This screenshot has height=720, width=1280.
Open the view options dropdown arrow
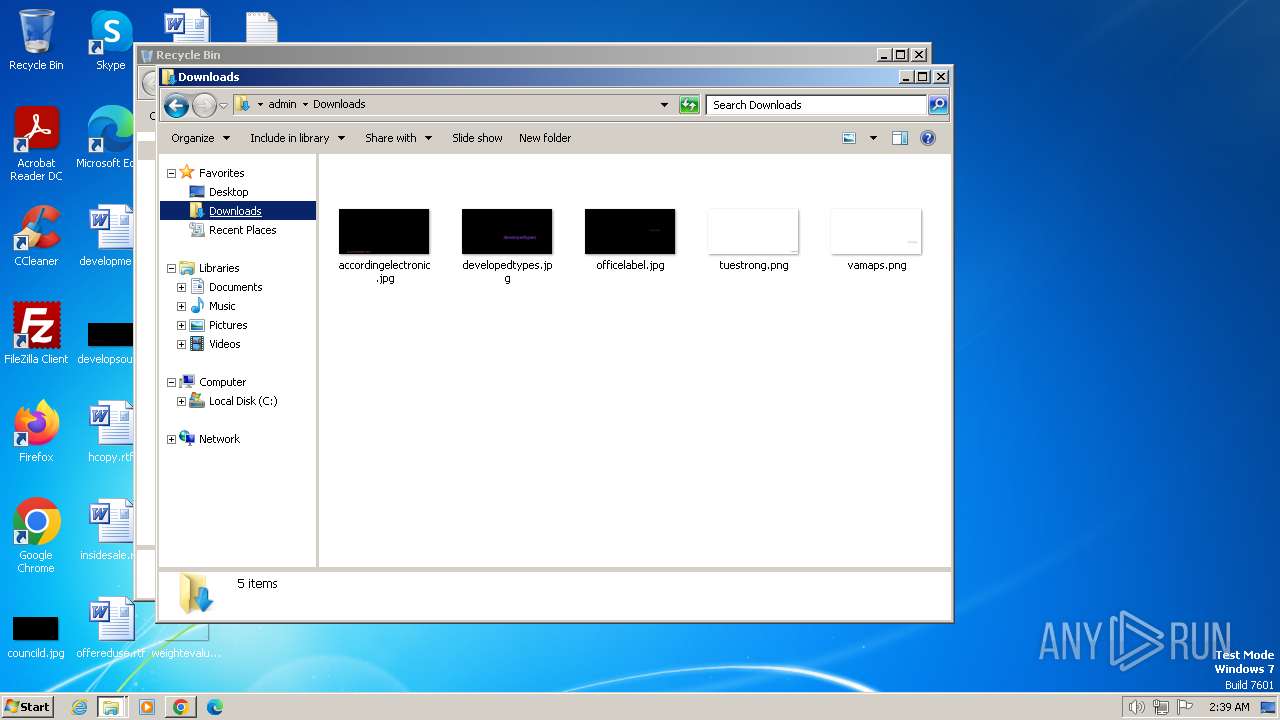coord(873,138)
